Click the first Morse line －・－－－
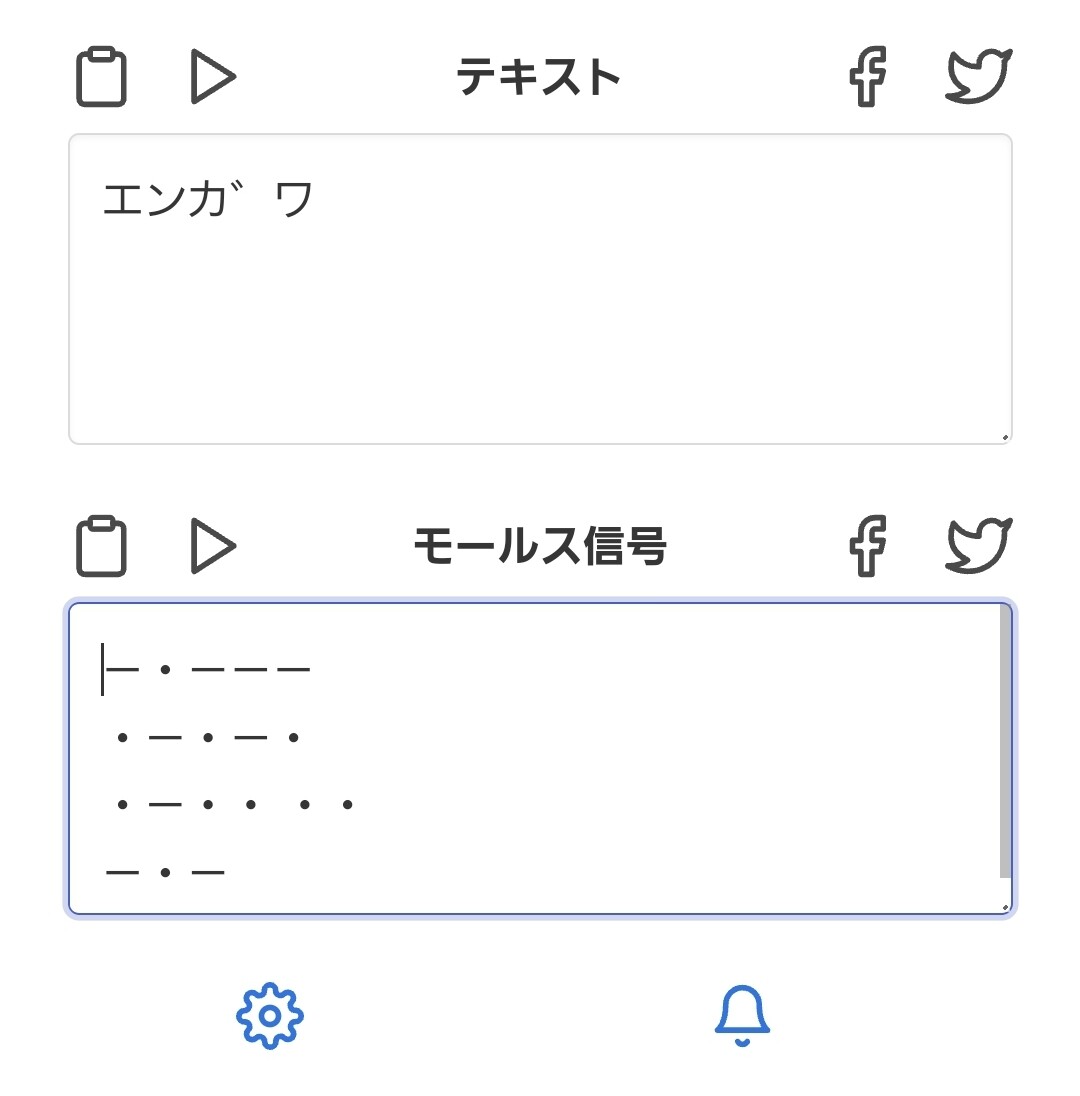Viewport: 1080px width, 1096px height. tap(208, 668)
